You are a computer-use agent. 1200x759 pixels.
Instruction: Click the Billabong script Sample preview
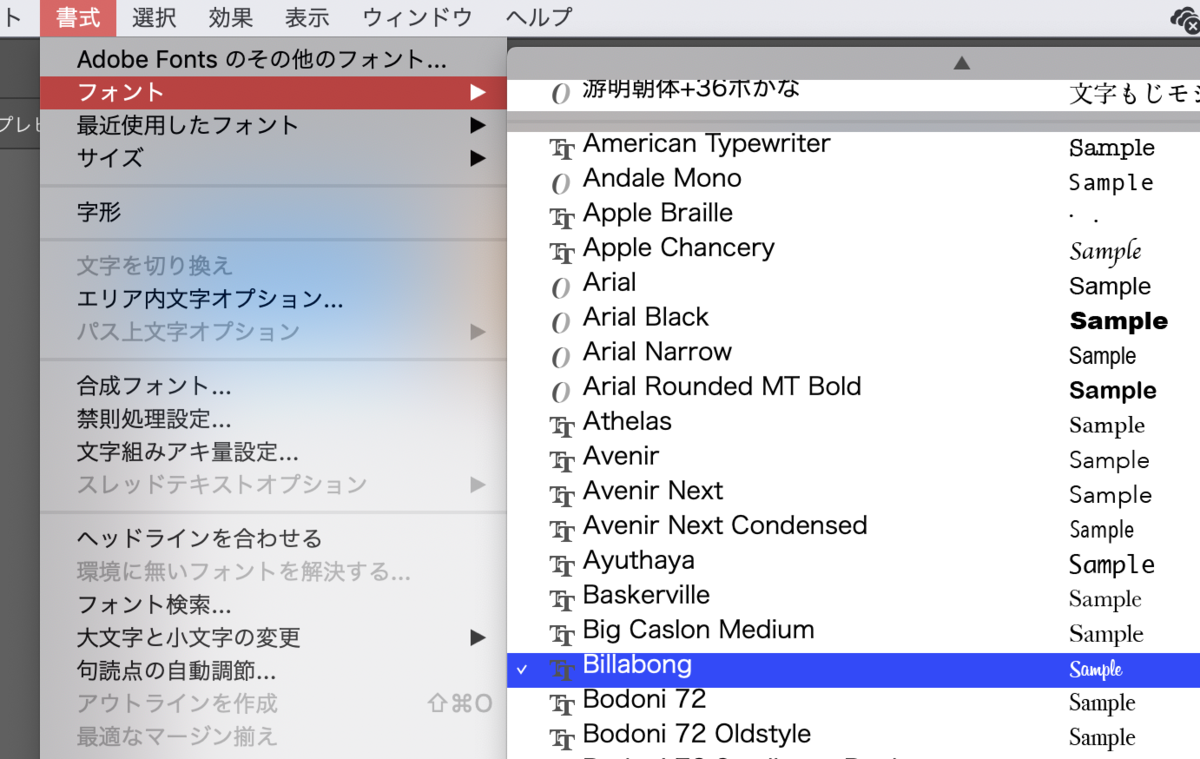click(x=1095, y=669)
